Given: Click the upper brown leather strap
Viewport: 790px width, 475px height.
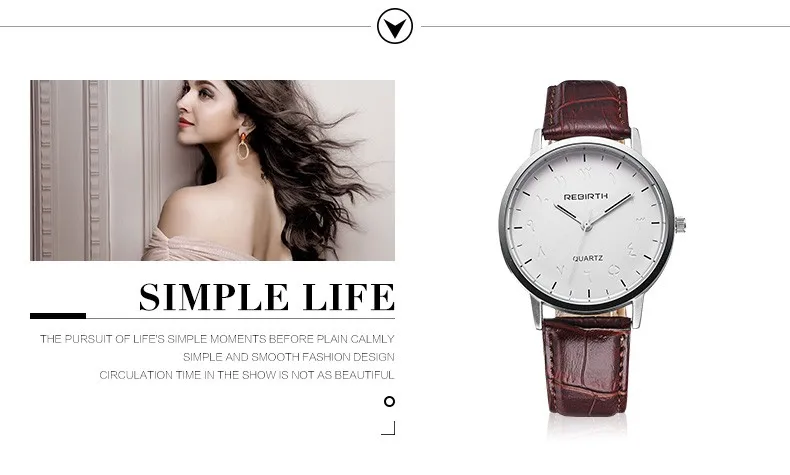Looking at the screenshot, I should pyautogui.click(x=586, y=110).
